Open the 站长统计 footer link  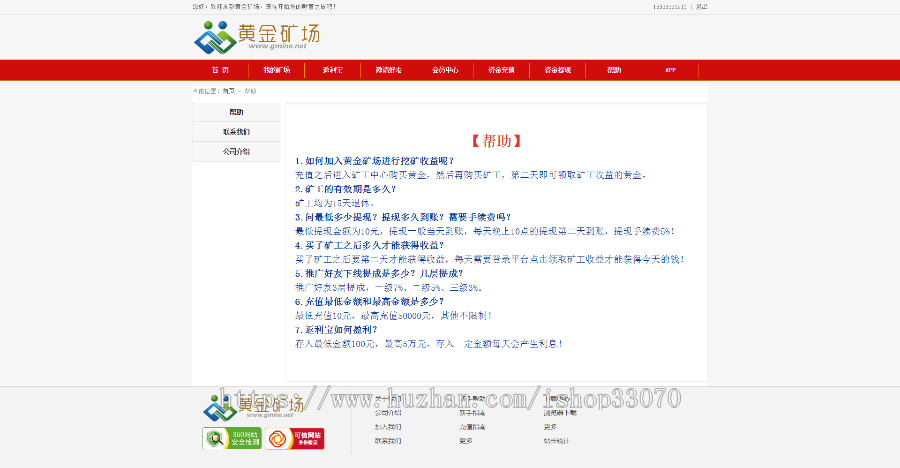557,442
